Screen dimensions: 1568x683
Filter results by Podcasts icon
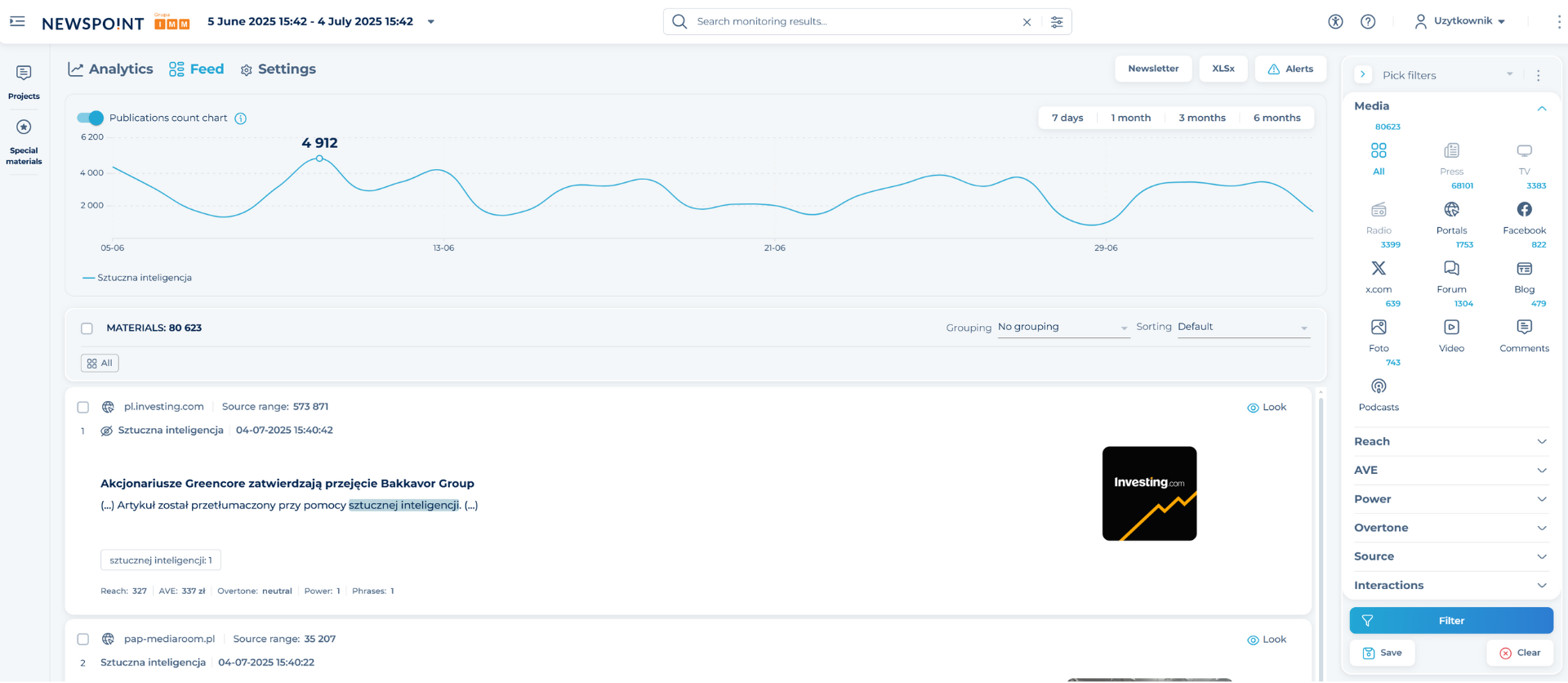tap(1379, 386)
